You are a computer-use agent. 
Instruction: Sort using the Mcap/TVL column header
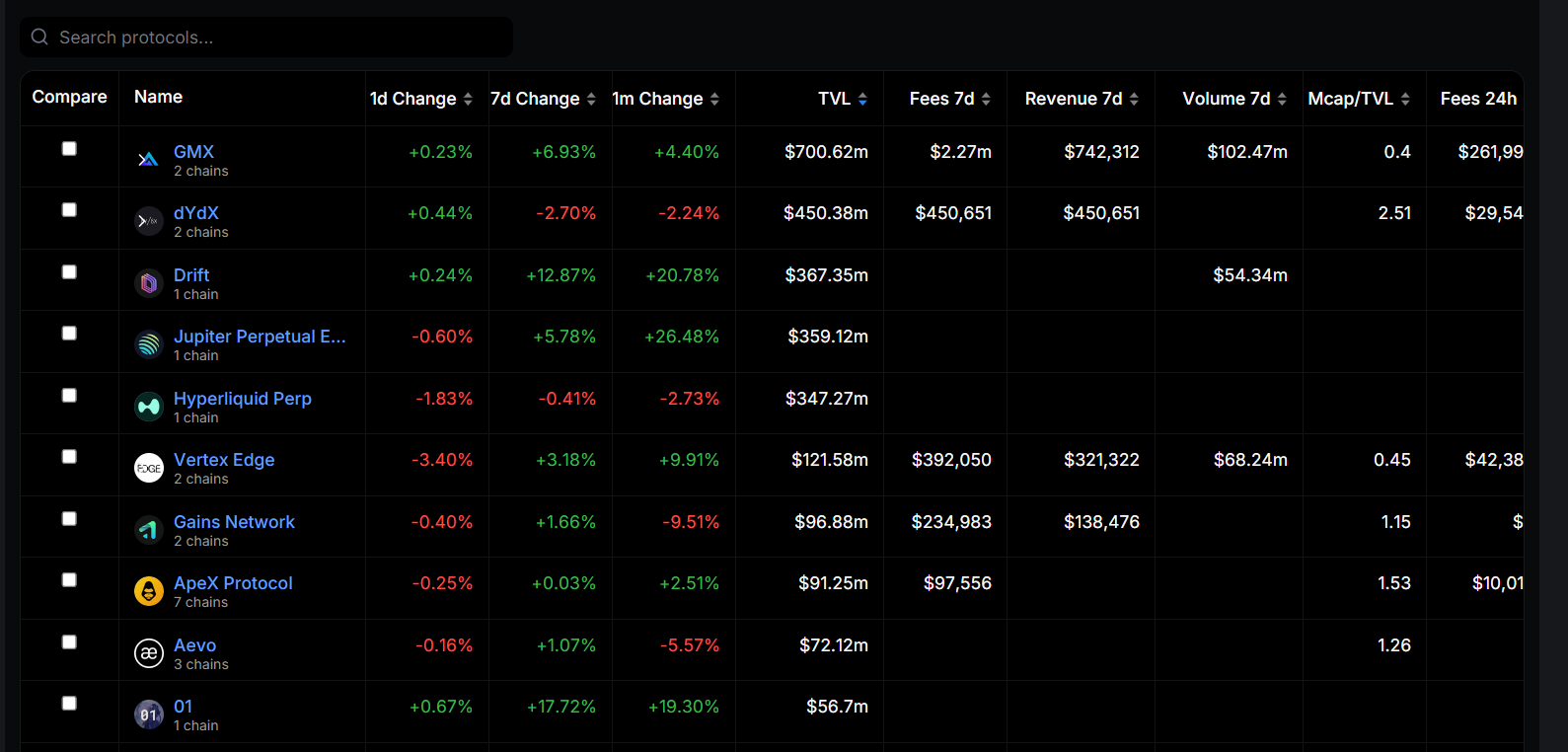[1359, 99]
